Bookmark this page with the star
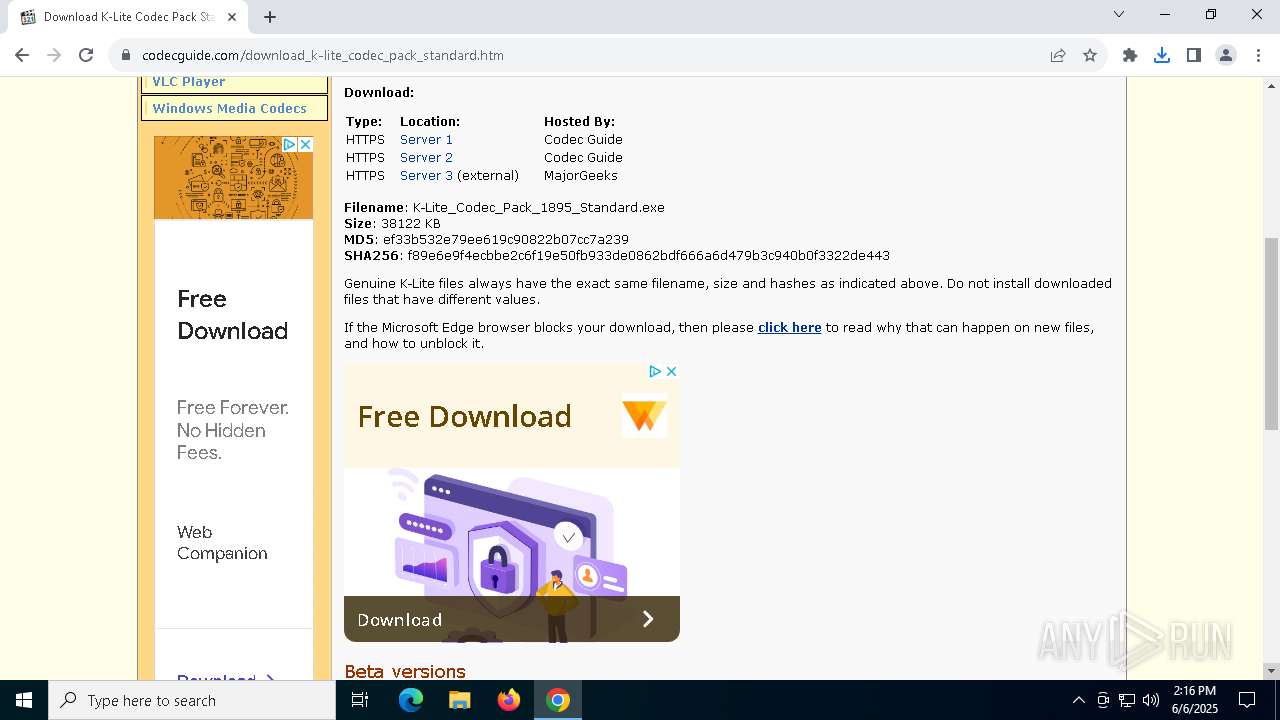This screenshot has height=720, width=1280. (x=1090, y=55)
